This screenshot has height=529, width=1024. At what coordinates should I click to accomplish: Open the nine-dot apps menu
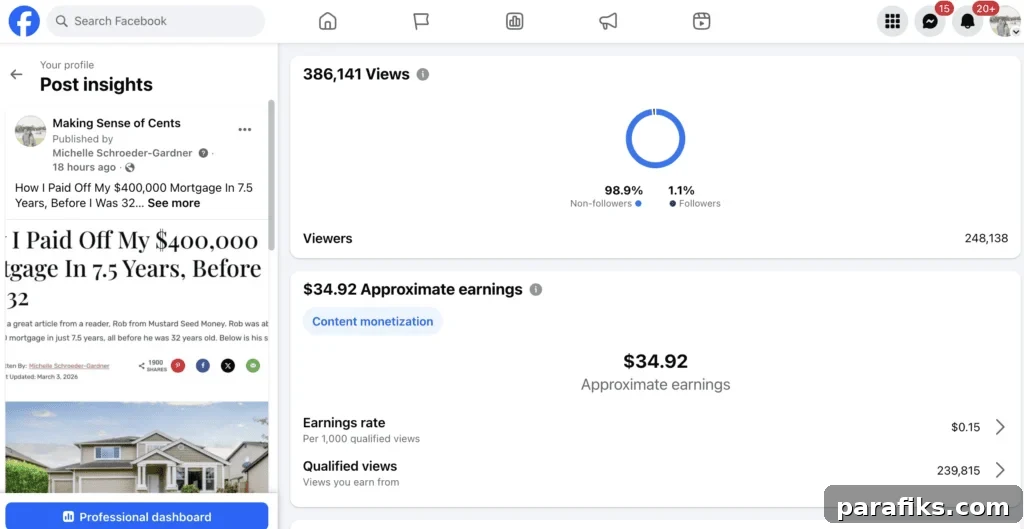pos(892,22)
